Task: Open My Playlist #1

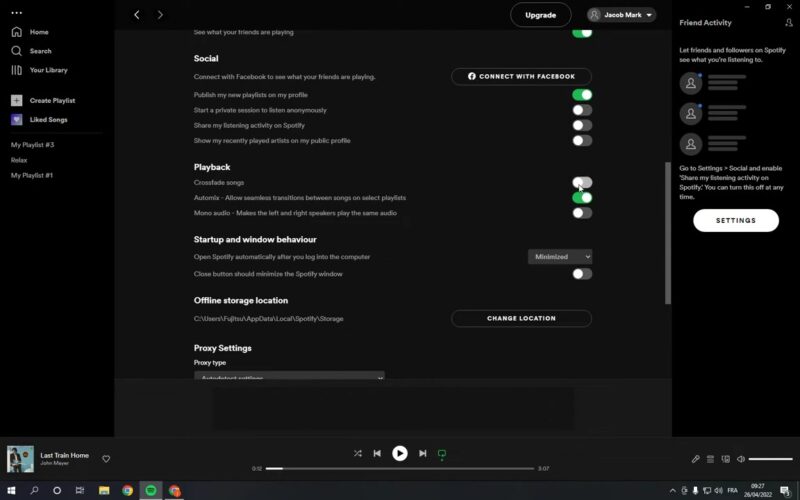Action: pyautogui.click(x=32, y=176)
